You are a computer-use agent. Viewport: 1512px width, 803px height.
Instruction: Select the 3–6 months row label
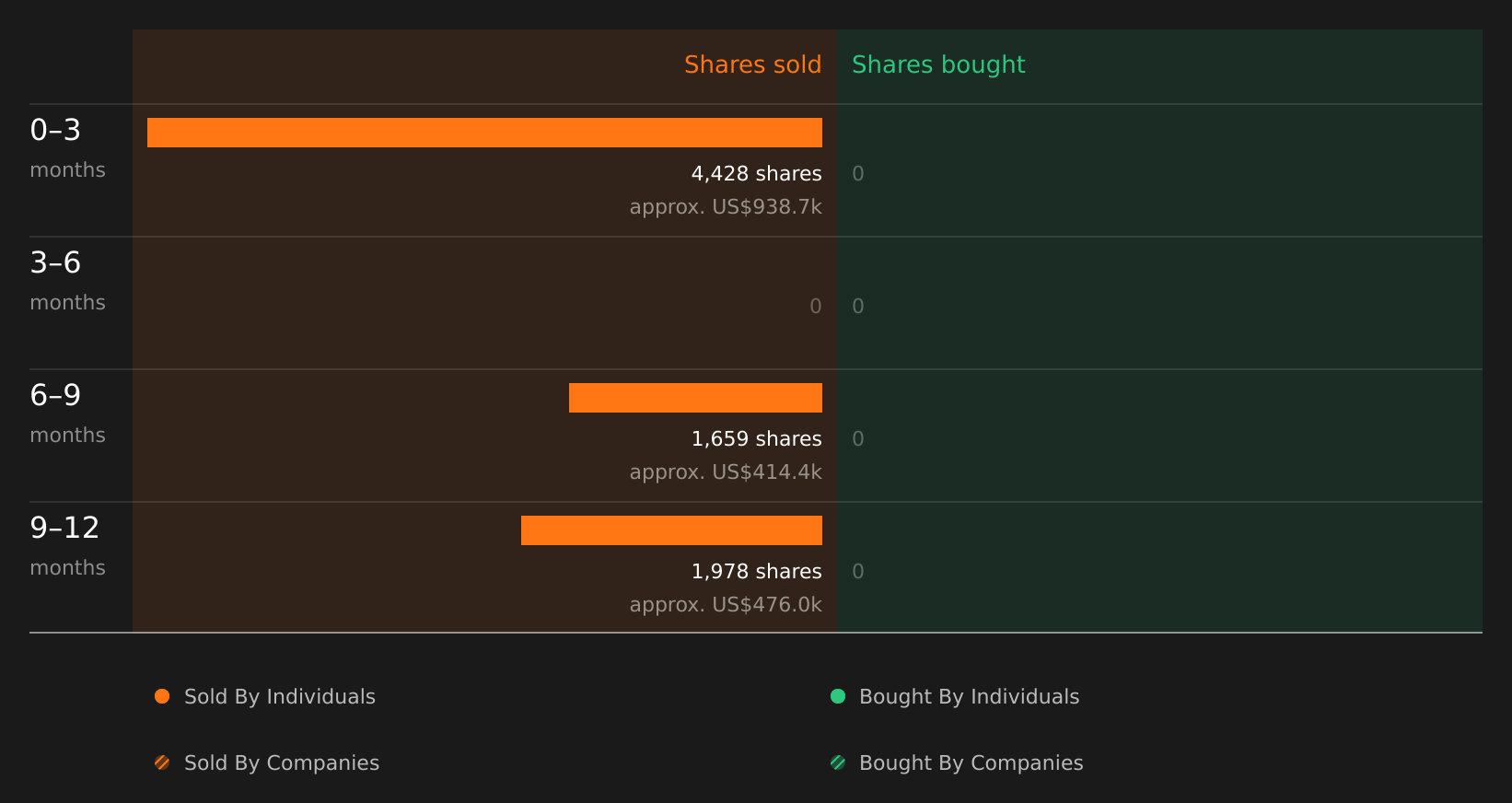tap(67, 281)
